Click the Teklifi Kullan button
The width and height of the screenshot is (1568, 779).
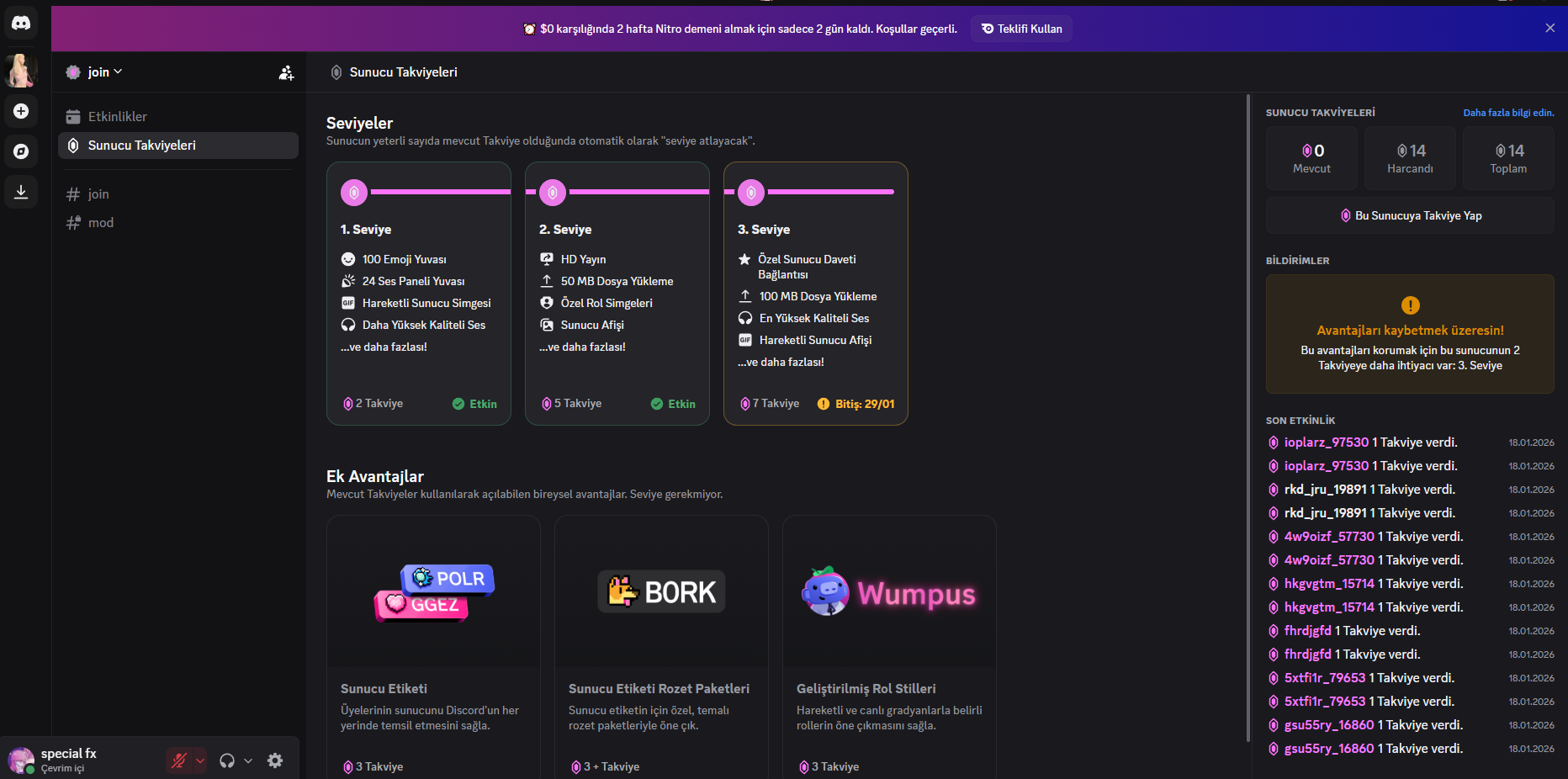tap(1021, 29)
